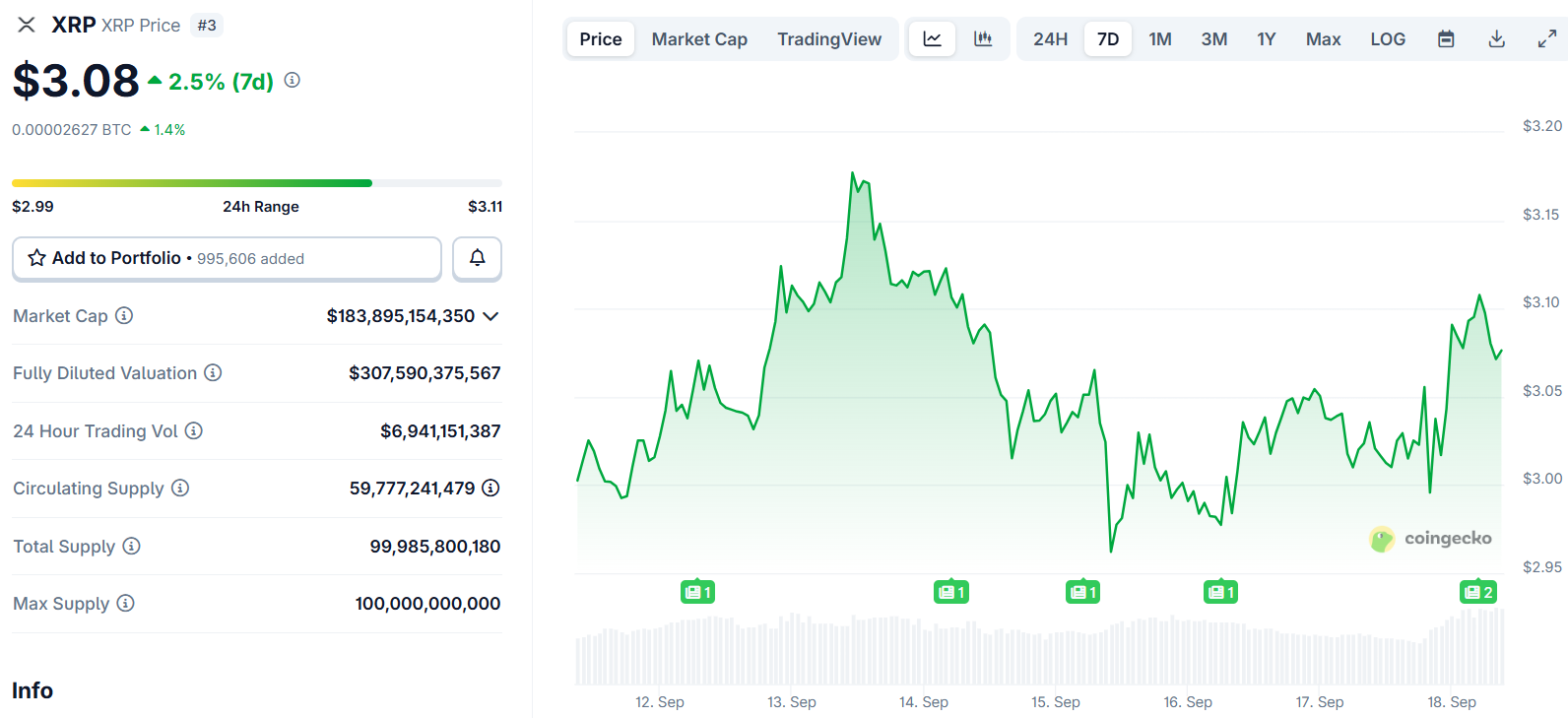Set chart range to 7D
The height and width of the screenshot is (718, 1568).
1108,39
